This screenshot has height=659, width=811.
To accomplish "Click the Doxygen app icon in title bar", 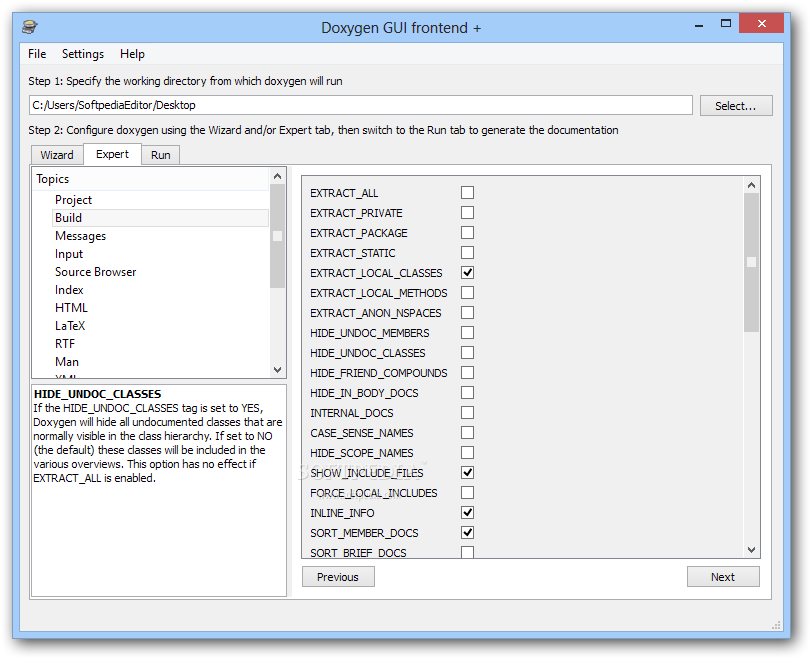I will pyautogui.click(x=30, y=26).
